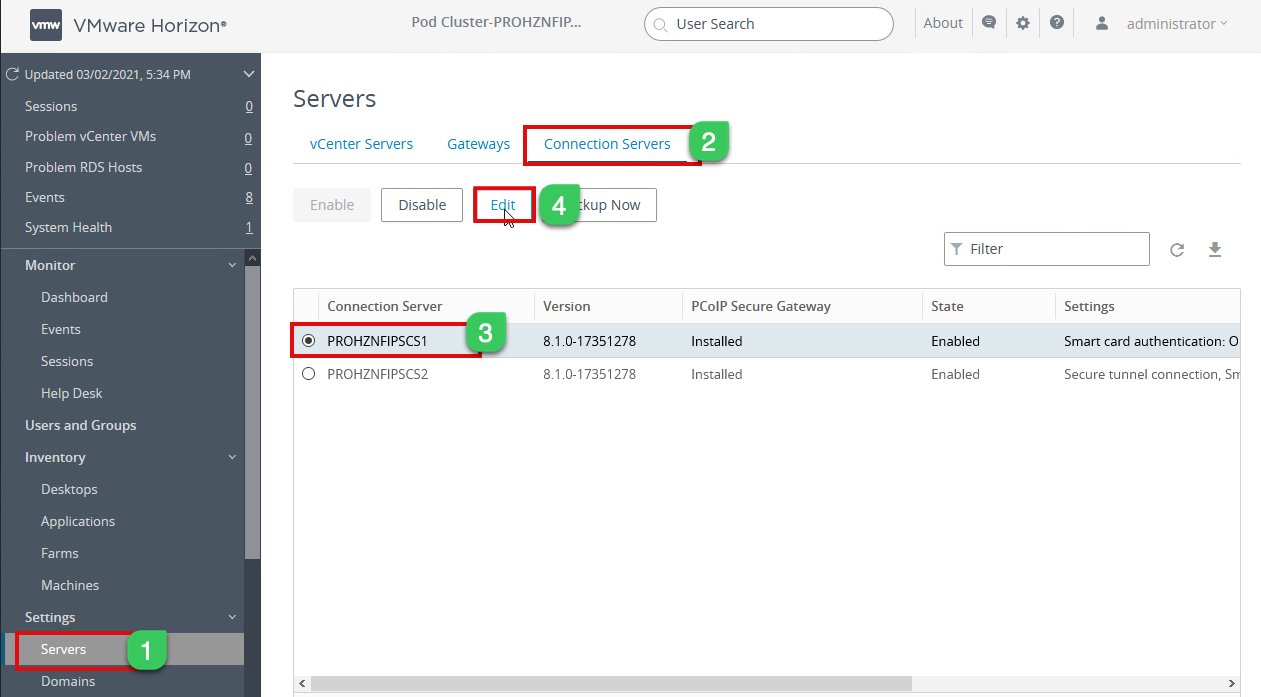Click the administrator user profile icon

point(1102,23)
